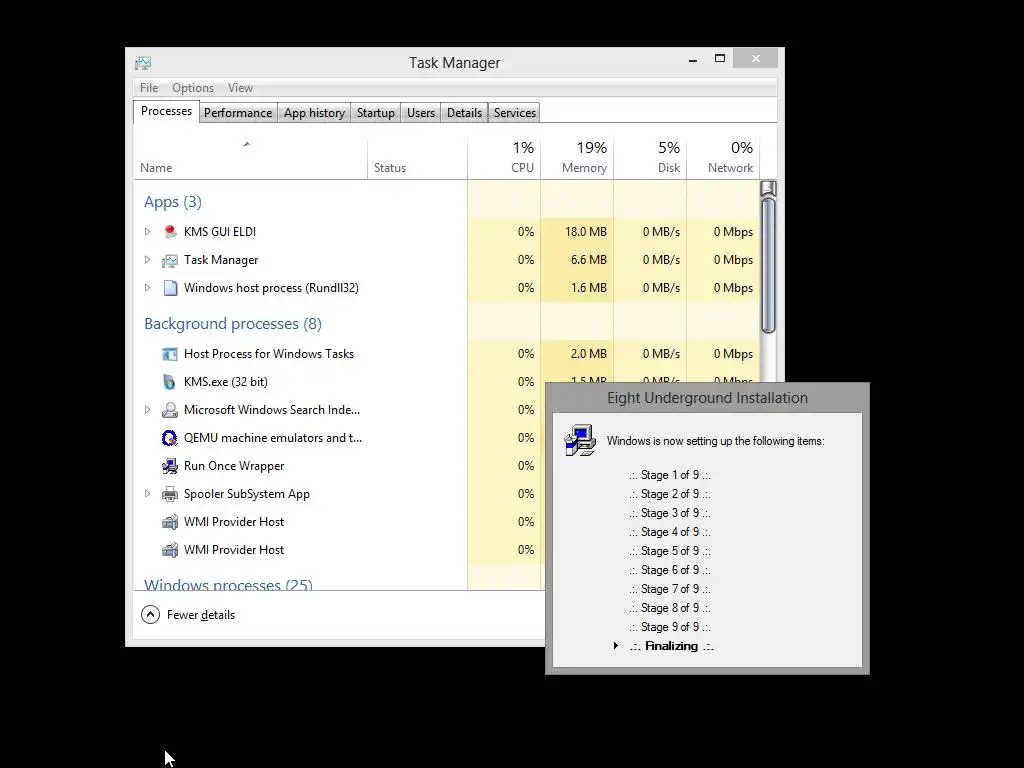This screenshot has width=1024, height=768.
Task: Click the process list vertical scrollbar thumb
Action: [x=769, y=265]
